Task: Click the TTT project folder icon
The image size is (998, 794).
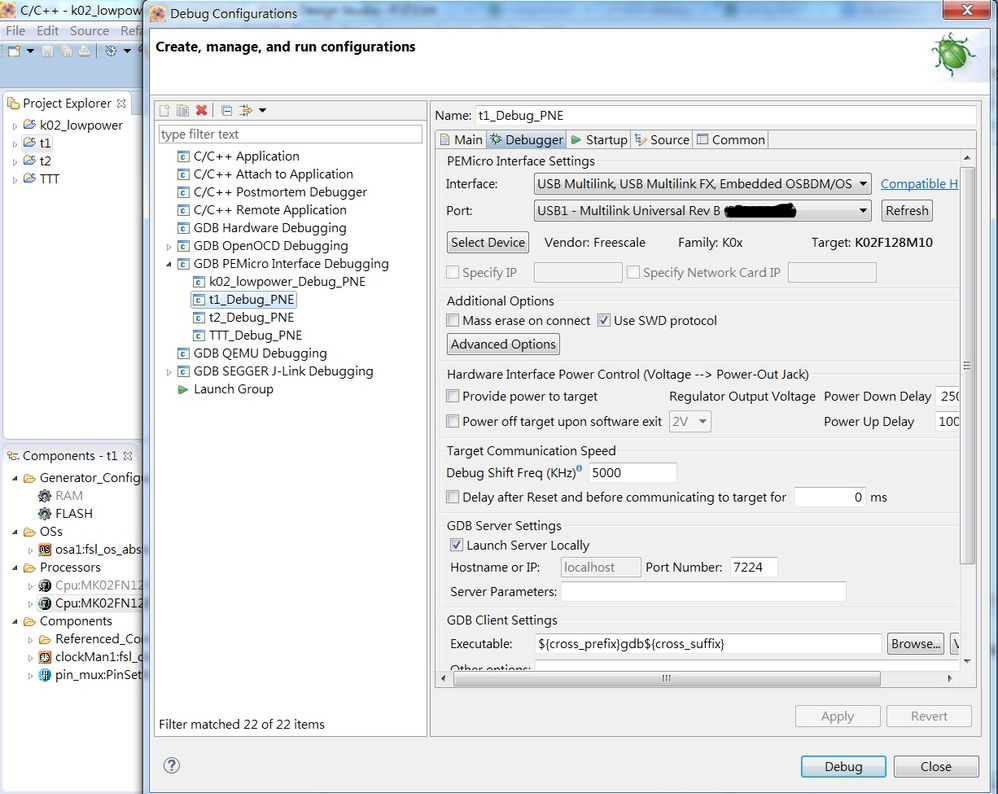Action: click(x=29, y=178)
